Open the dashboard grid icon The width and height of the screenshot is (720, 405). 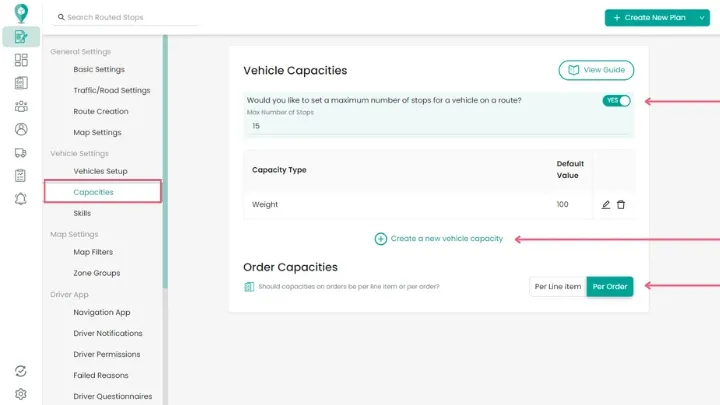coord(21,60)
